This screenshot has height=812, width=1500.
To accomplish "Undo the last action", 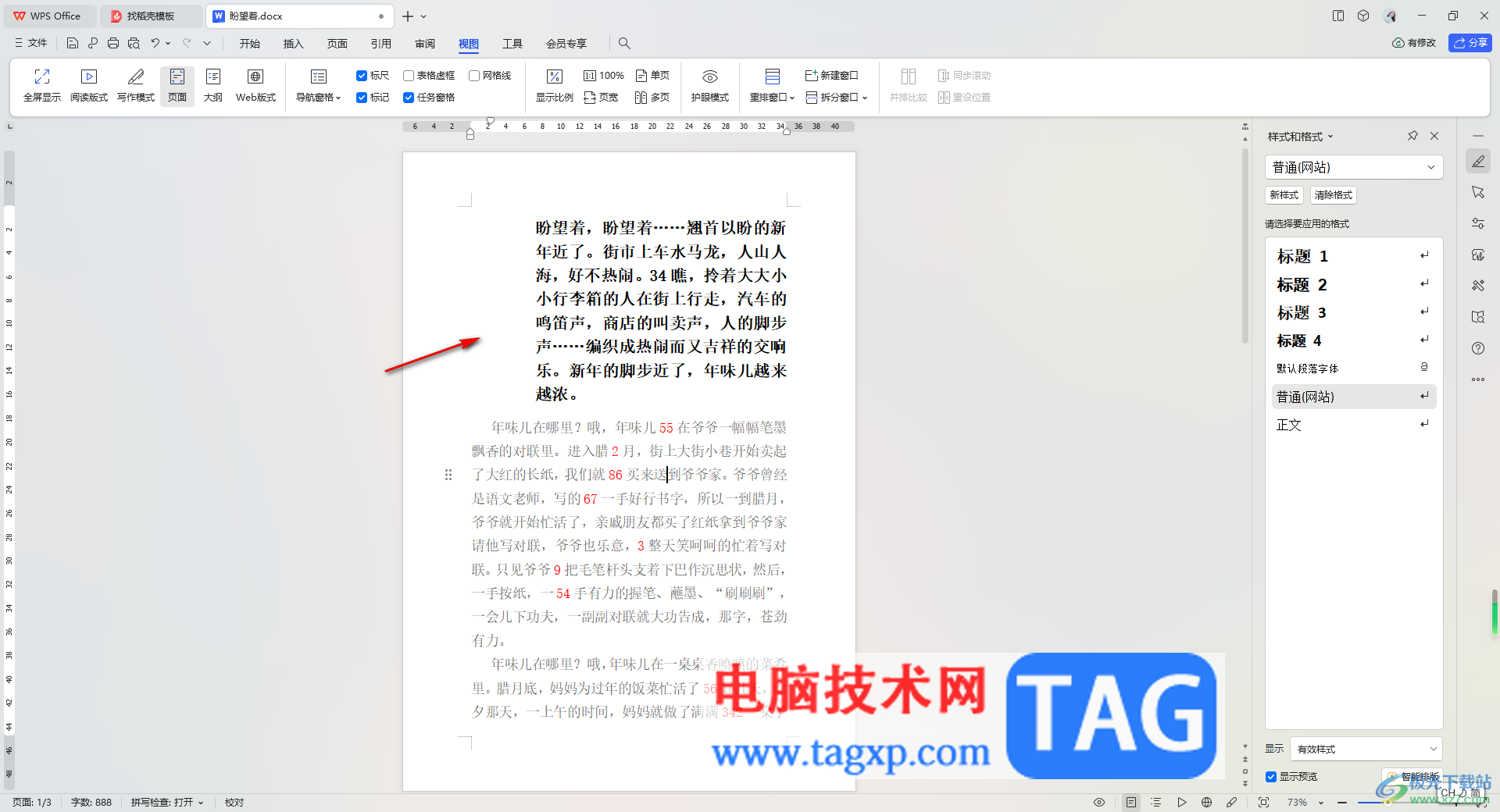I will 155,44.
